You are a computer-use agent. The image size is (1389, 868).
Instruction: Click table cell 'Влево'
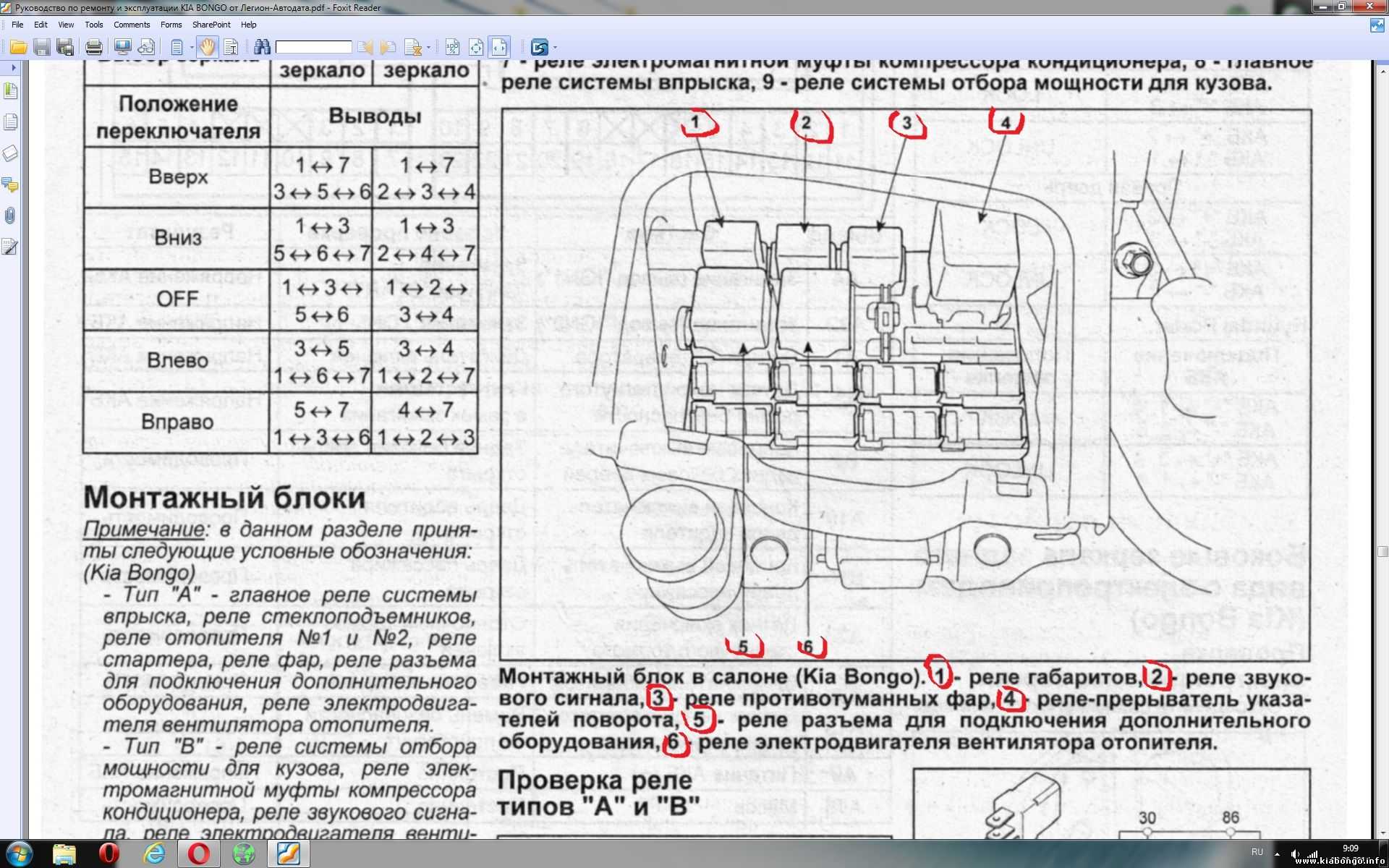pyautogui.click(x=177, y=360)
